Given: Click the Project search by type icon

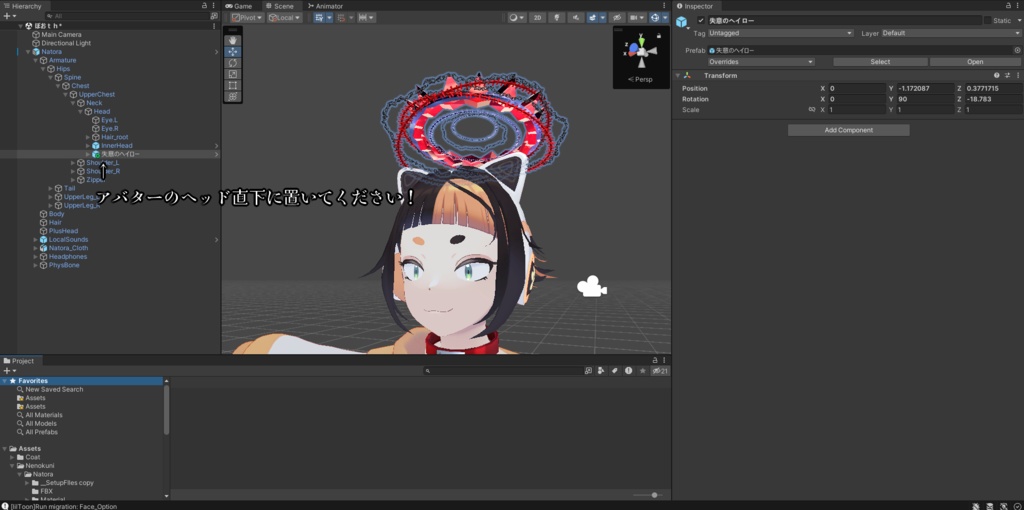Looking at the screenshot, I should [x=601, y=370].
